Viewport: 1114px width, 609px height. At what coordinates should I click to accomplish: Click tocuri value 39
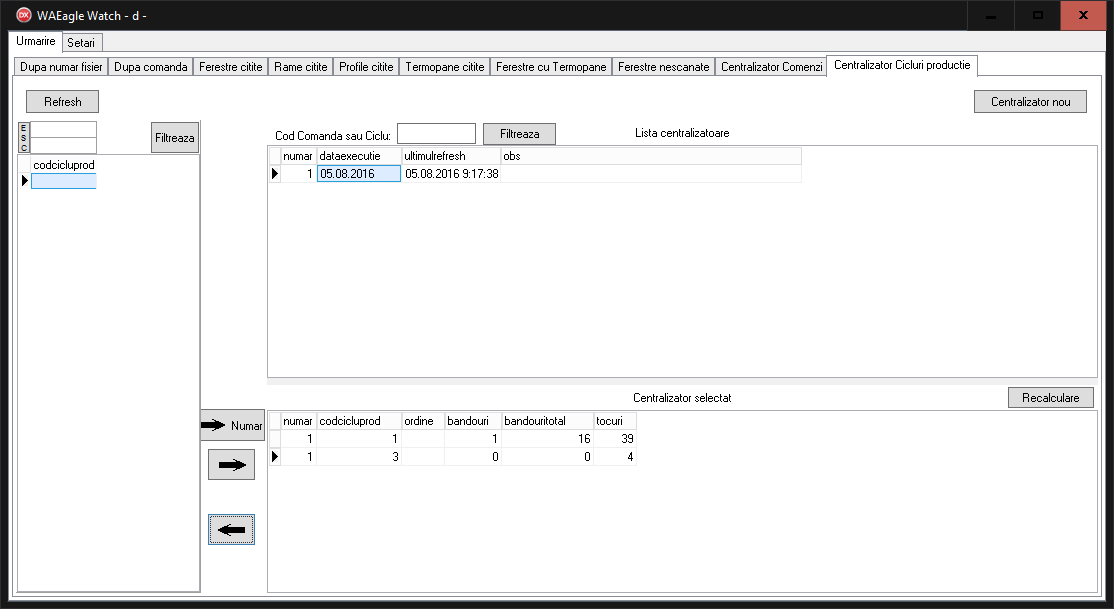[615, 439]
